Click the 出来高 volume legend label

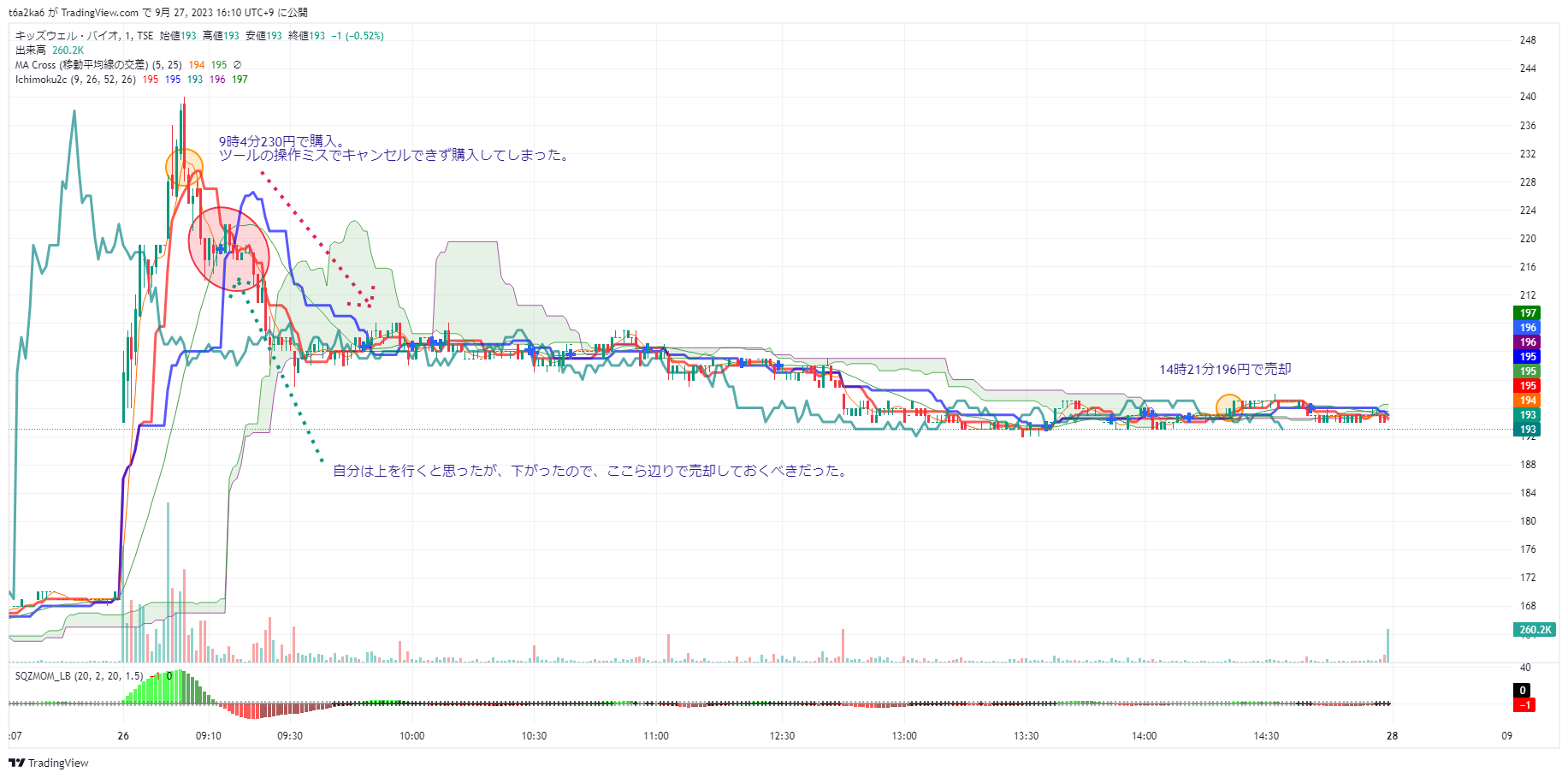pos(31,50)
